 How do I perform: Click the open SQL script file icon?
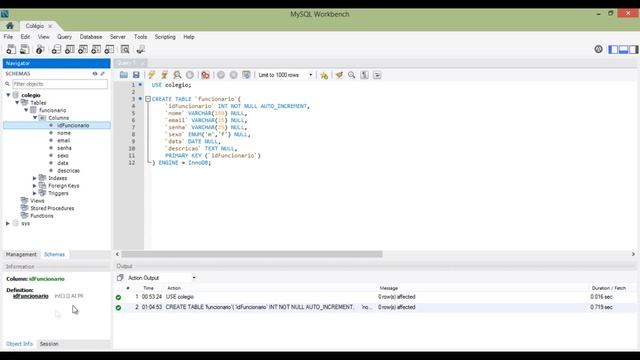coord(24,49)
